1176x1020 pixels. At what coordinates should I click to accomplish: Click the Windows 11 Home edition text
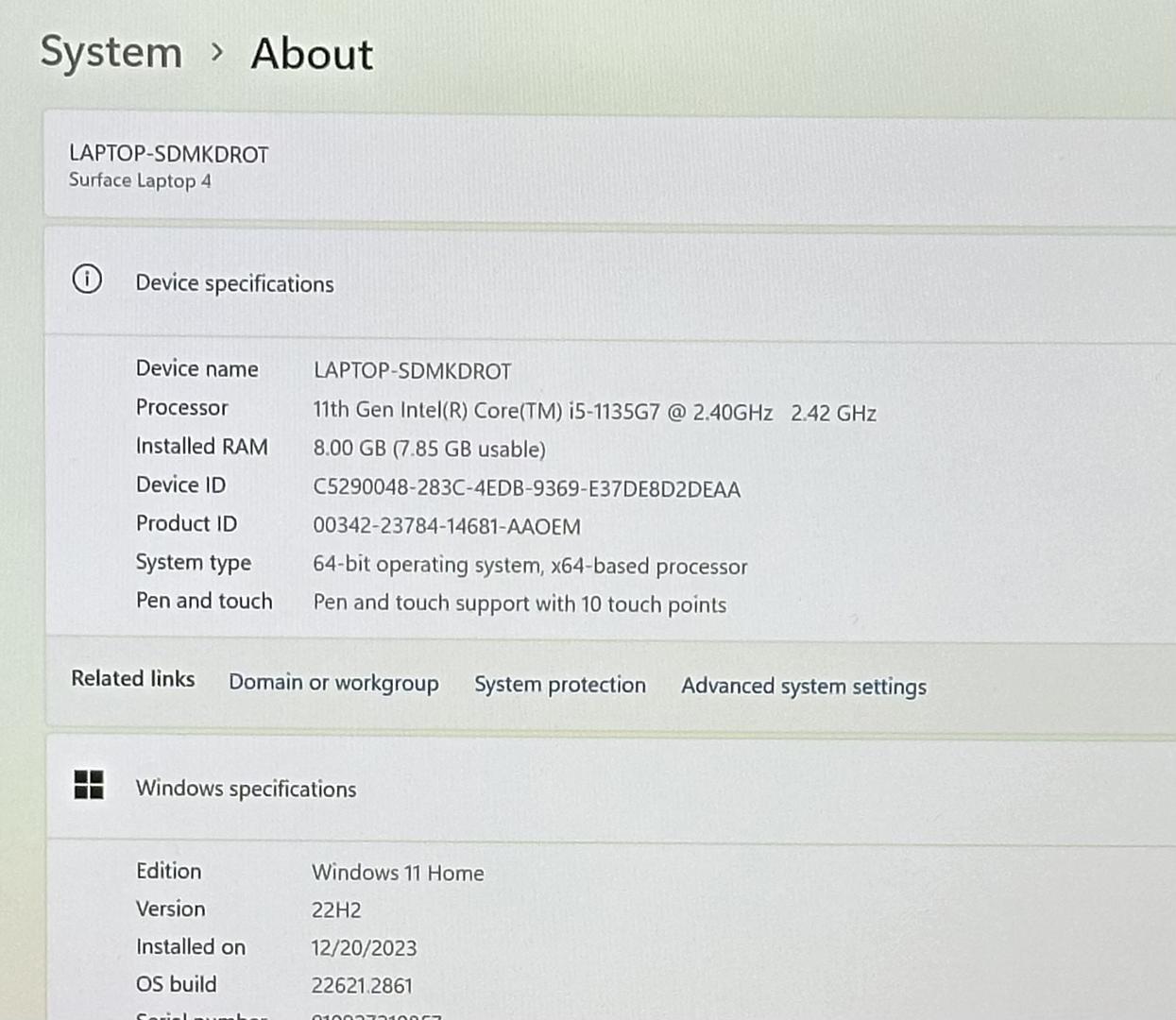coord(398,873)
